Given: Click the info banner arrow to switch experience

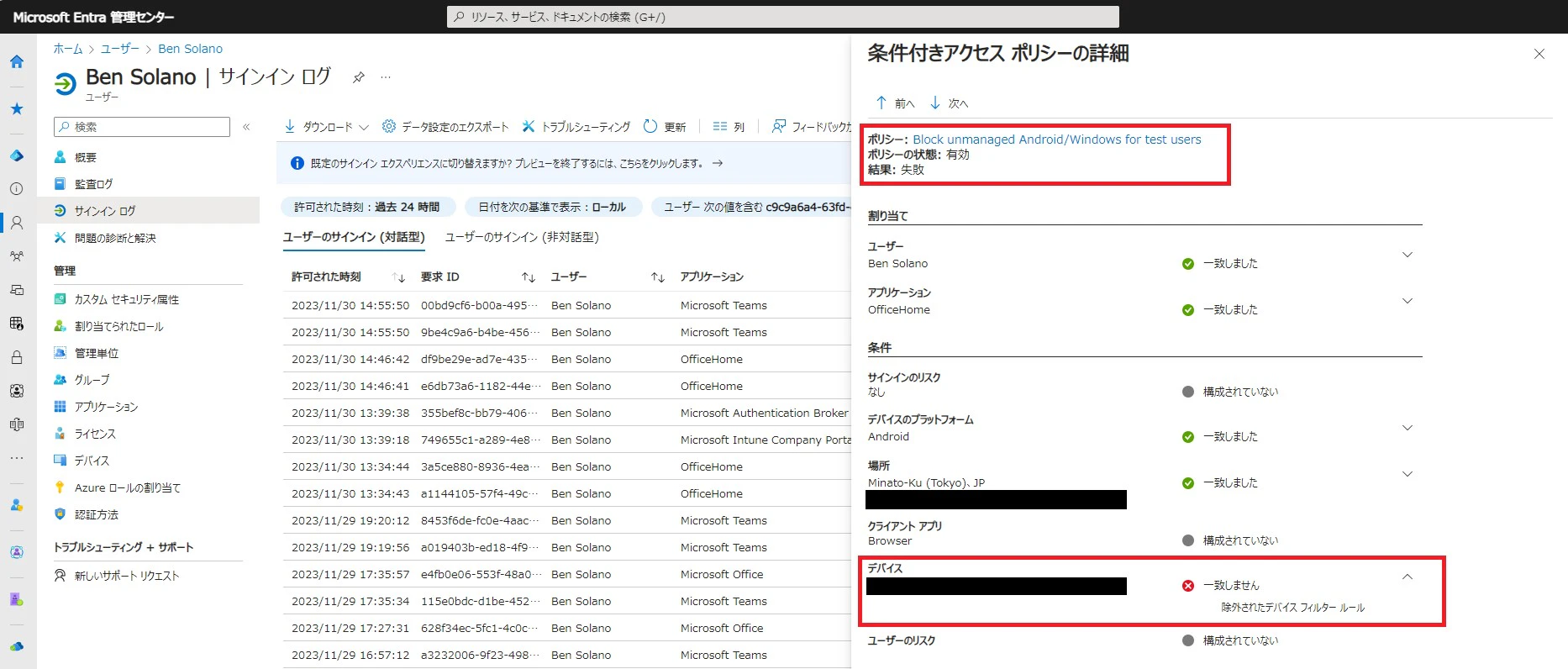Looking at the screenshot, I should pos(718,163).
